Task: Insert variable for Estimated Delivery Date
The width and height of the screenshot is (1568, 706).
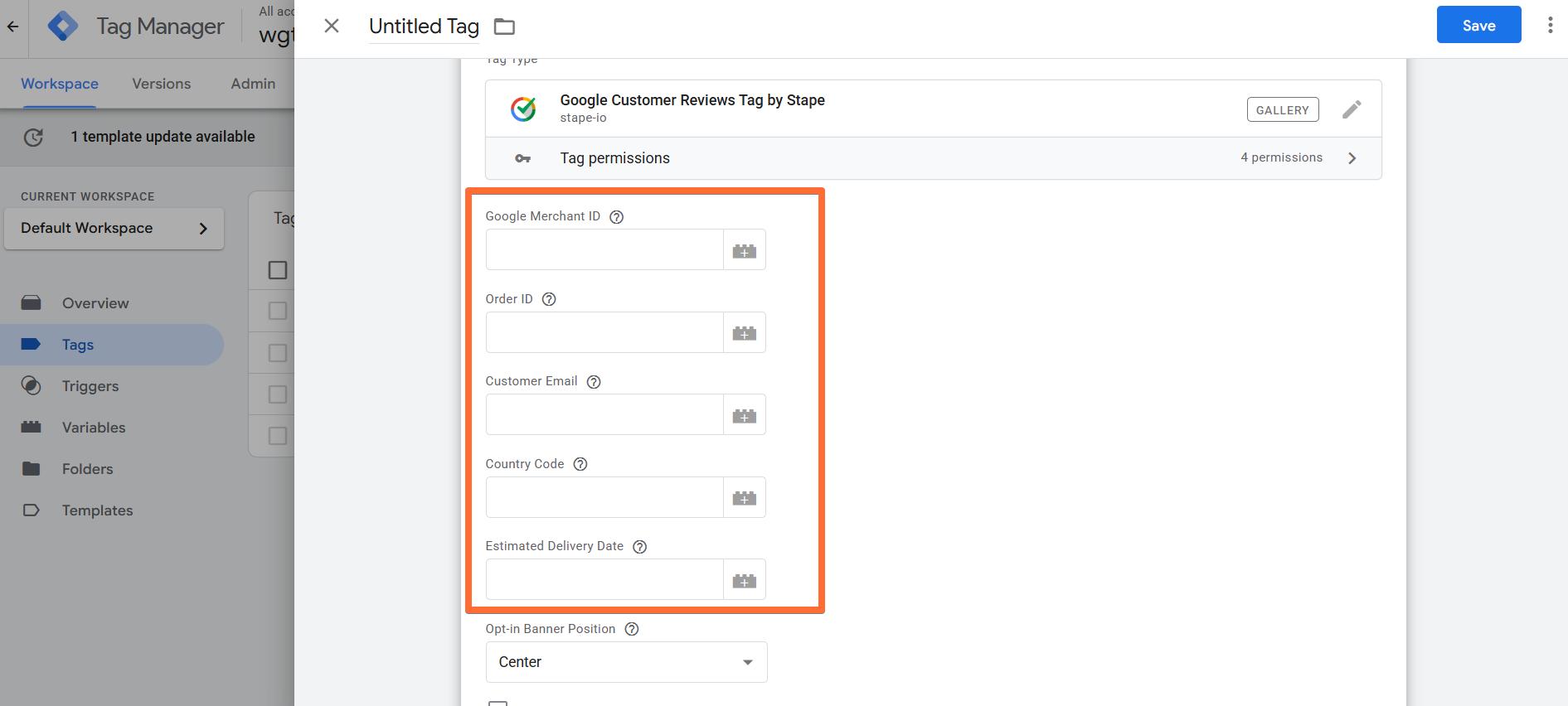Action: pyautogui.click(x=745, y=580)
